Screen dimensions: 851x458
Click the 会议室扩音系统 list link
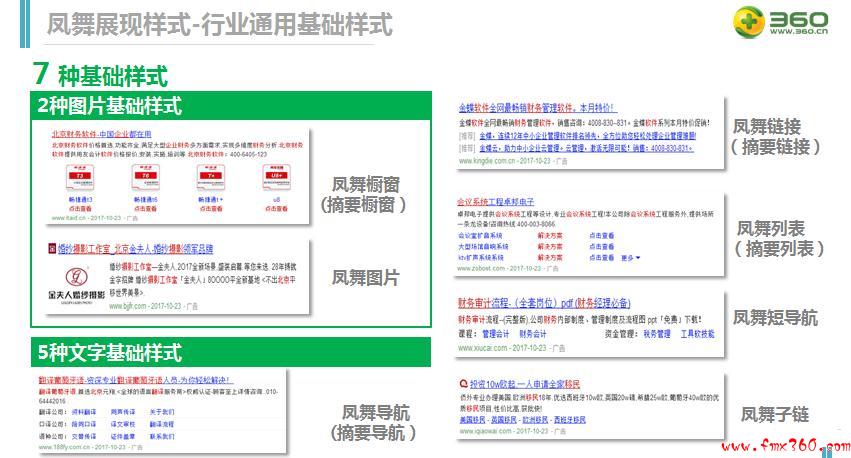tap(480, 236)
